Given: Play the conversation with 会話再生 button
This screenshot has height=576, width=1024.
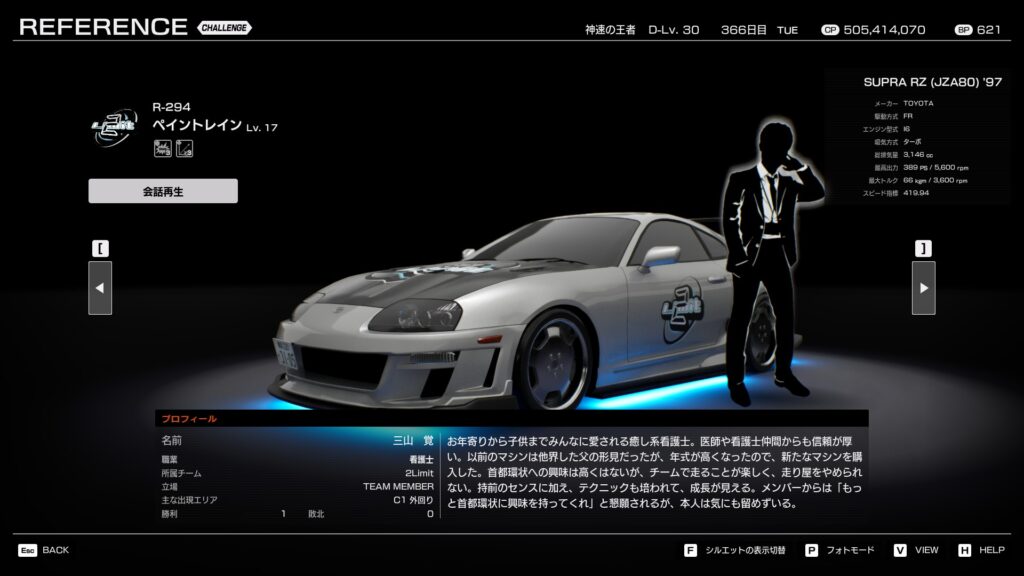Looking at the screenshot, I should click(x=163, y=191).
